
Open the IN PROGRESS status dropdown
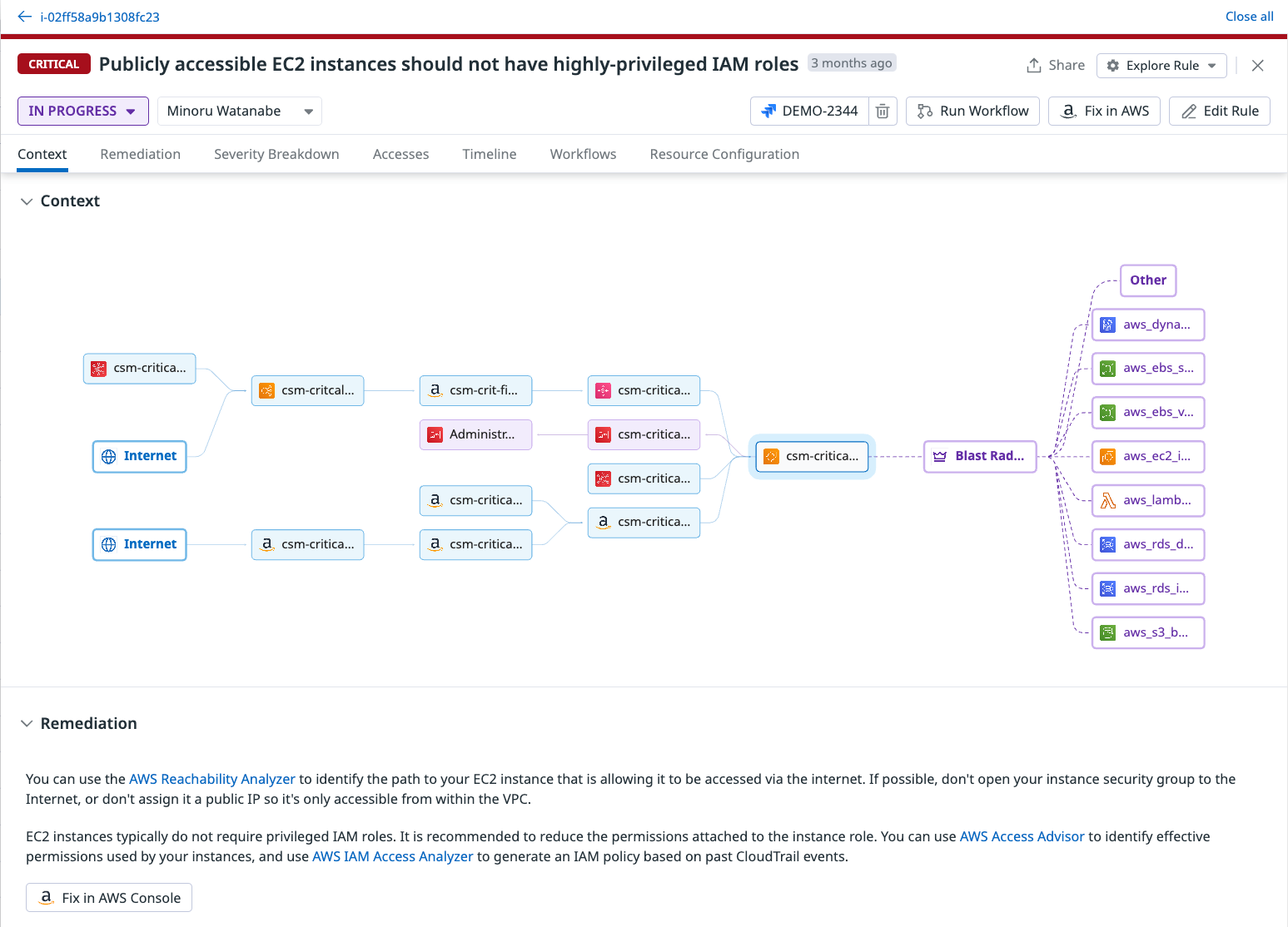click(82, 111)
